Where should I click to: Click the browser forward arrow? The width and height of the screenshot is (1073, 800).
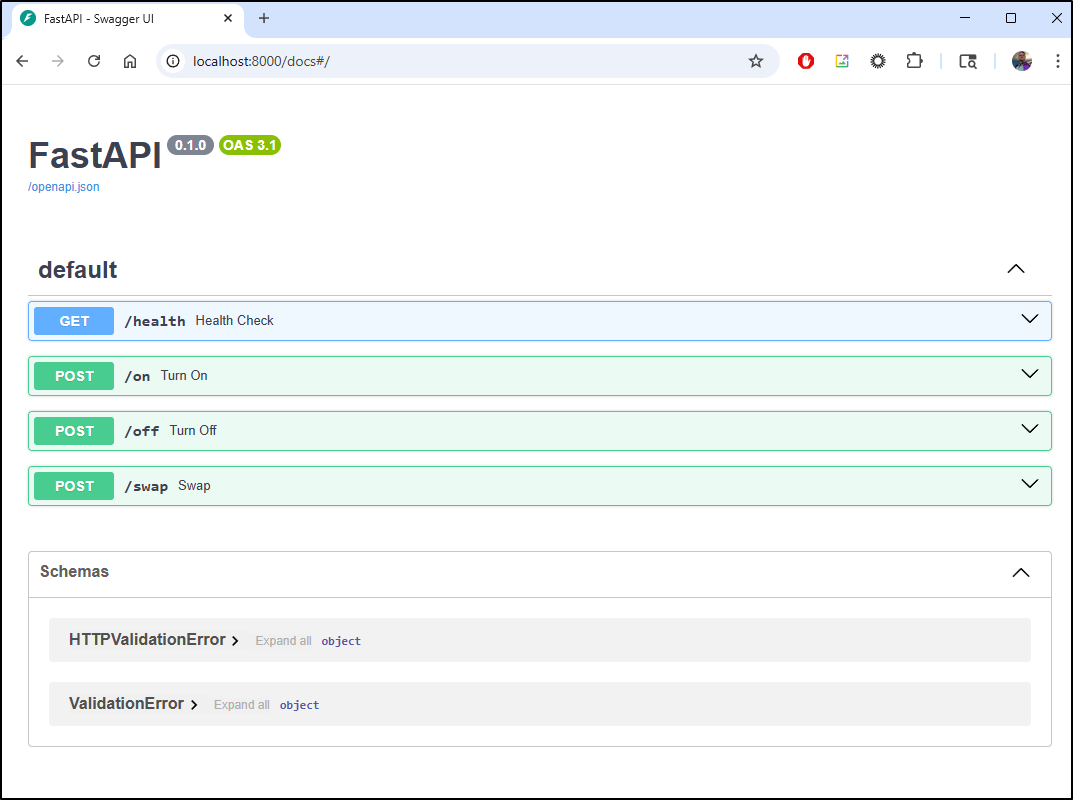(58, 61)
